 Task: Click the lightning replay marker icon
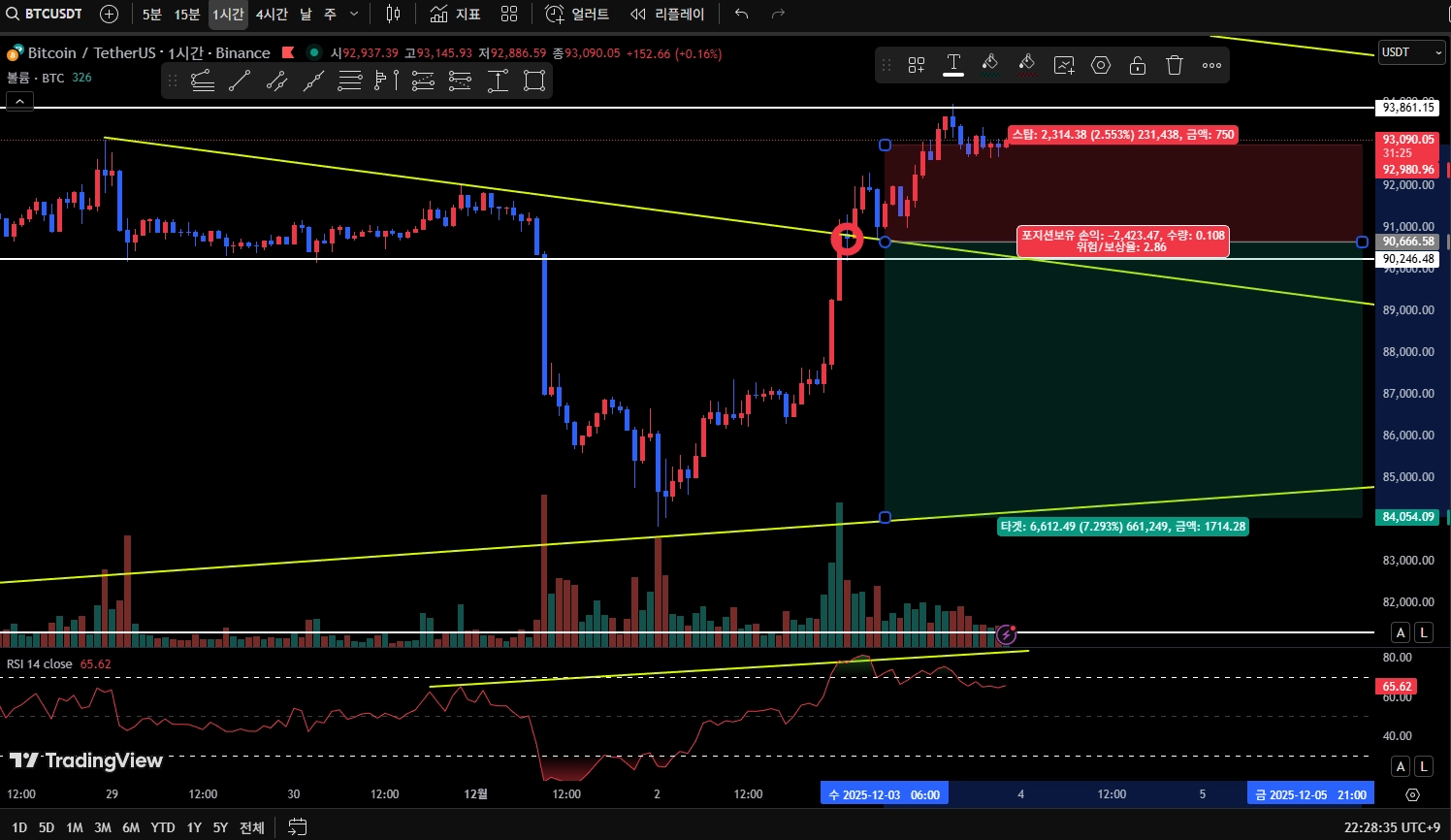coord(1007,633)
